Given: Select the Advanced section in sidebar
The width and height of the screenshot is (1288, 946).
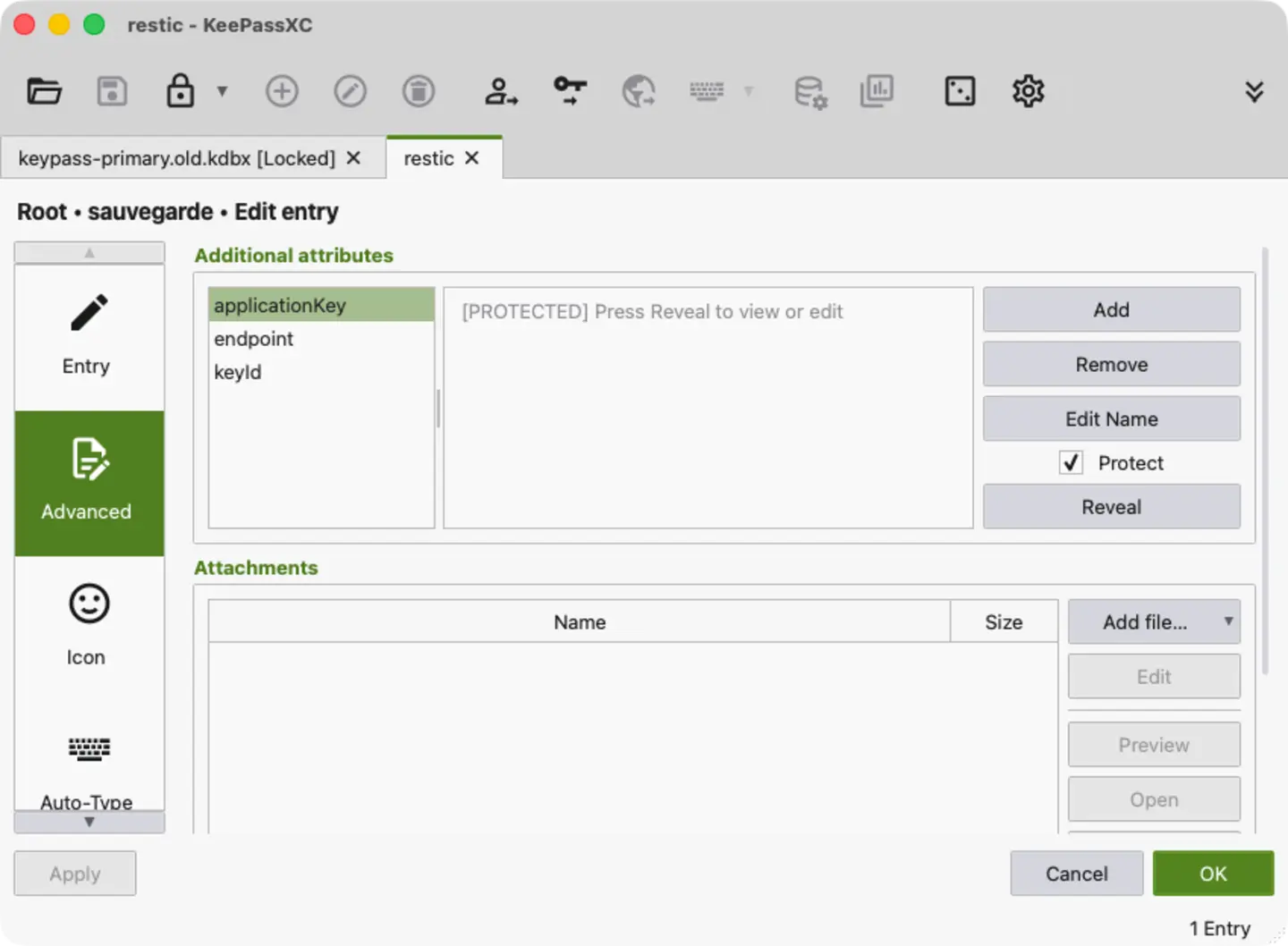Looking at the screenshot, I should [x=89, y=483].
